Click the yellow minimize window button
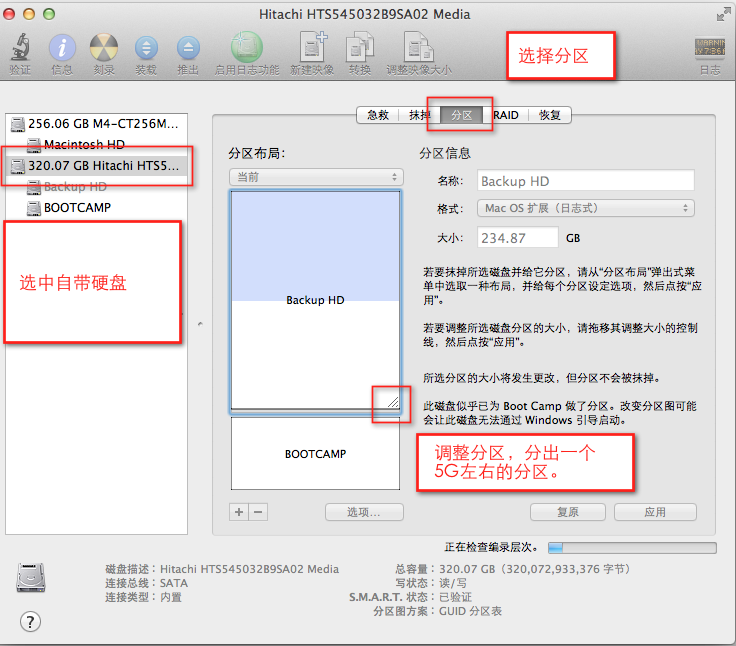 pyautogui.click(x=29, y=14)
